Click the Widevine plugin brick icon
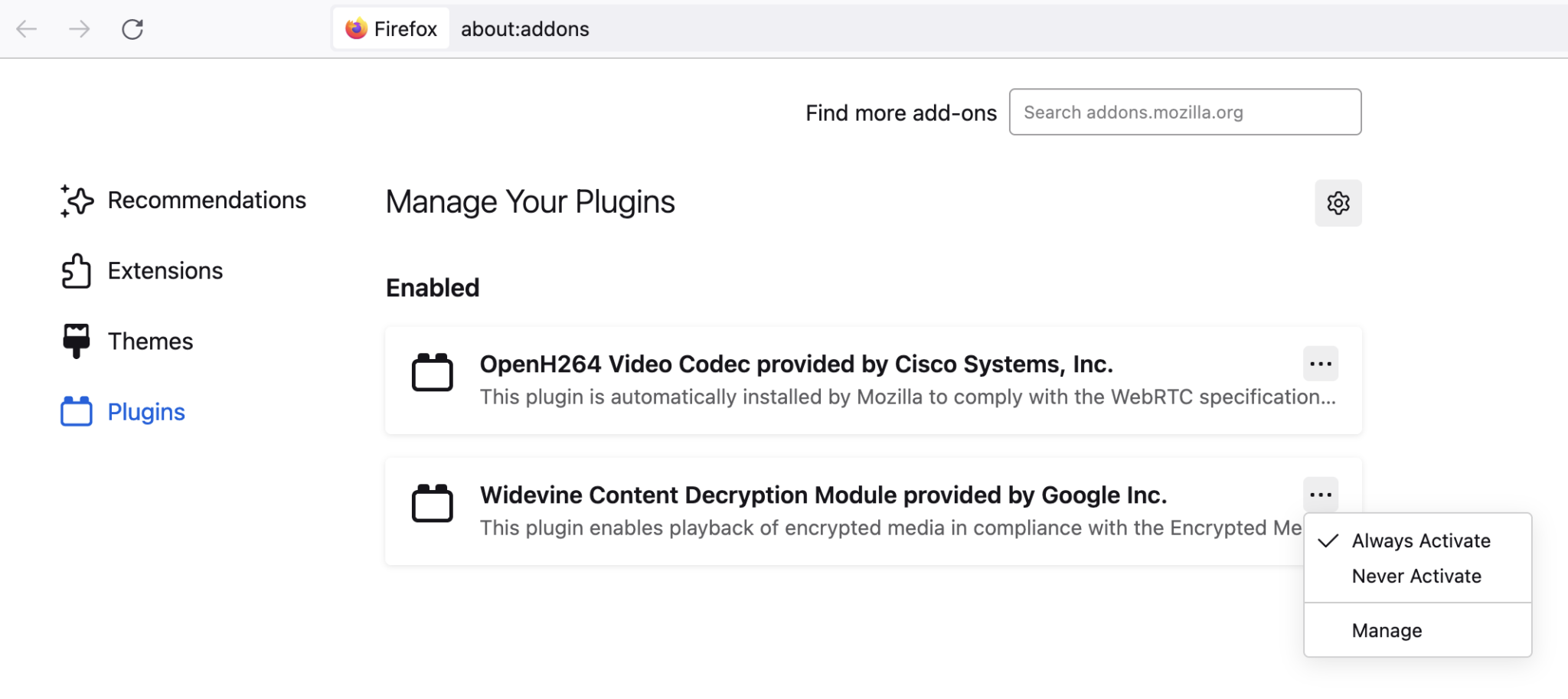Image resolution: width=1568 pixels, height=699 pixels. coord(433,504)
